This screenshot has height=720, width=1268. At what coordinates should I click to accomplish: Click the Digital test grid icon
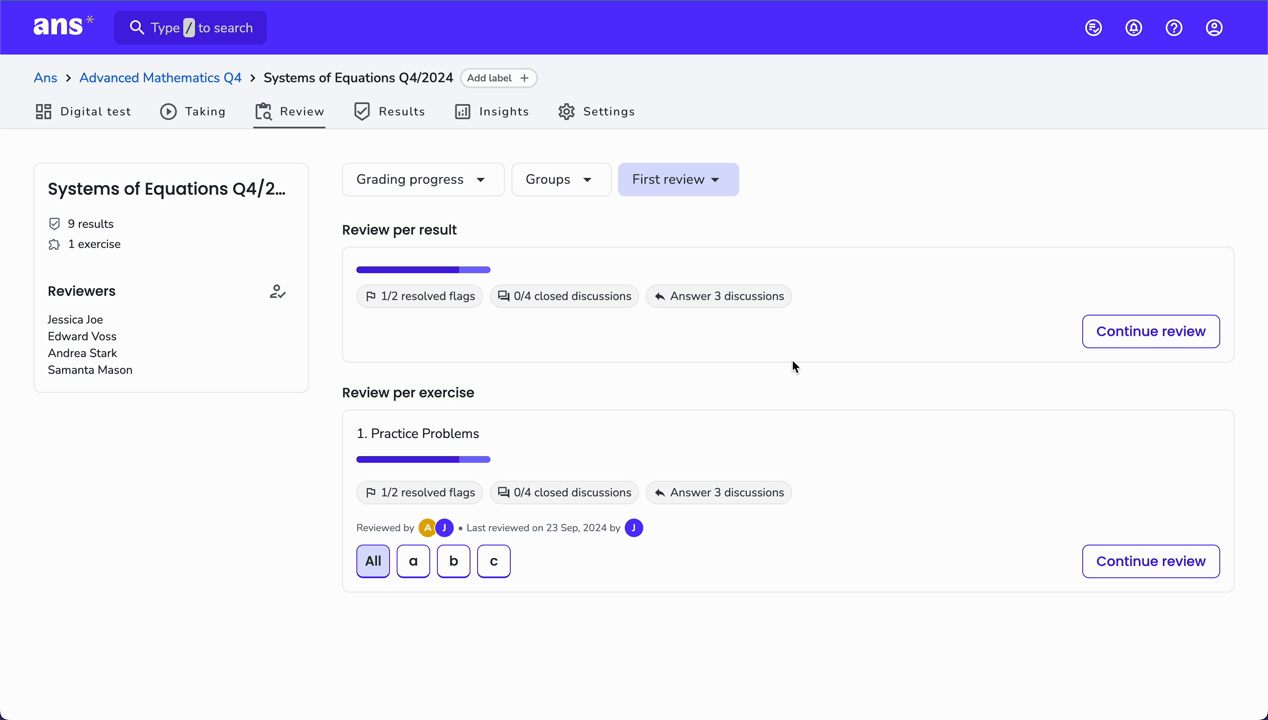[43, 112]
